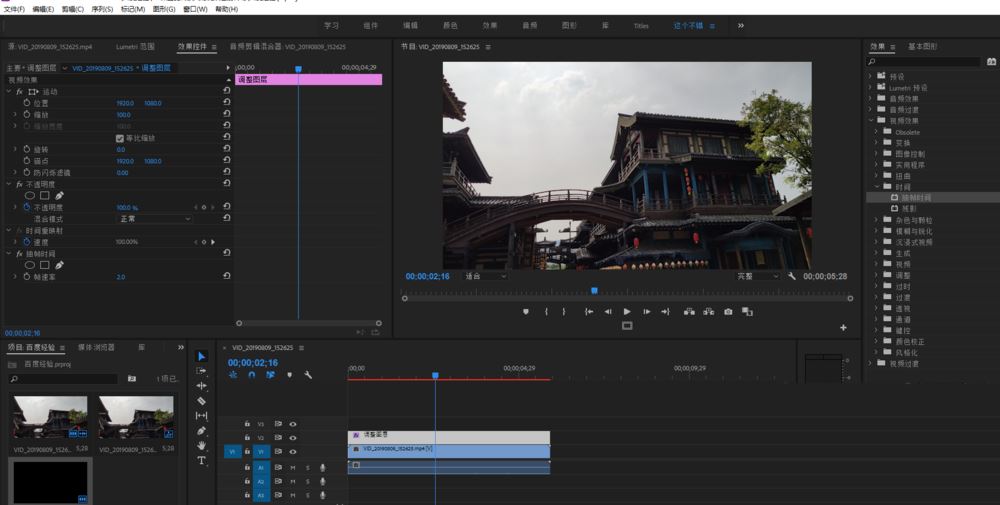
Task: Click the Add Marker icon in Program monitor
Action: coord(526,312)
